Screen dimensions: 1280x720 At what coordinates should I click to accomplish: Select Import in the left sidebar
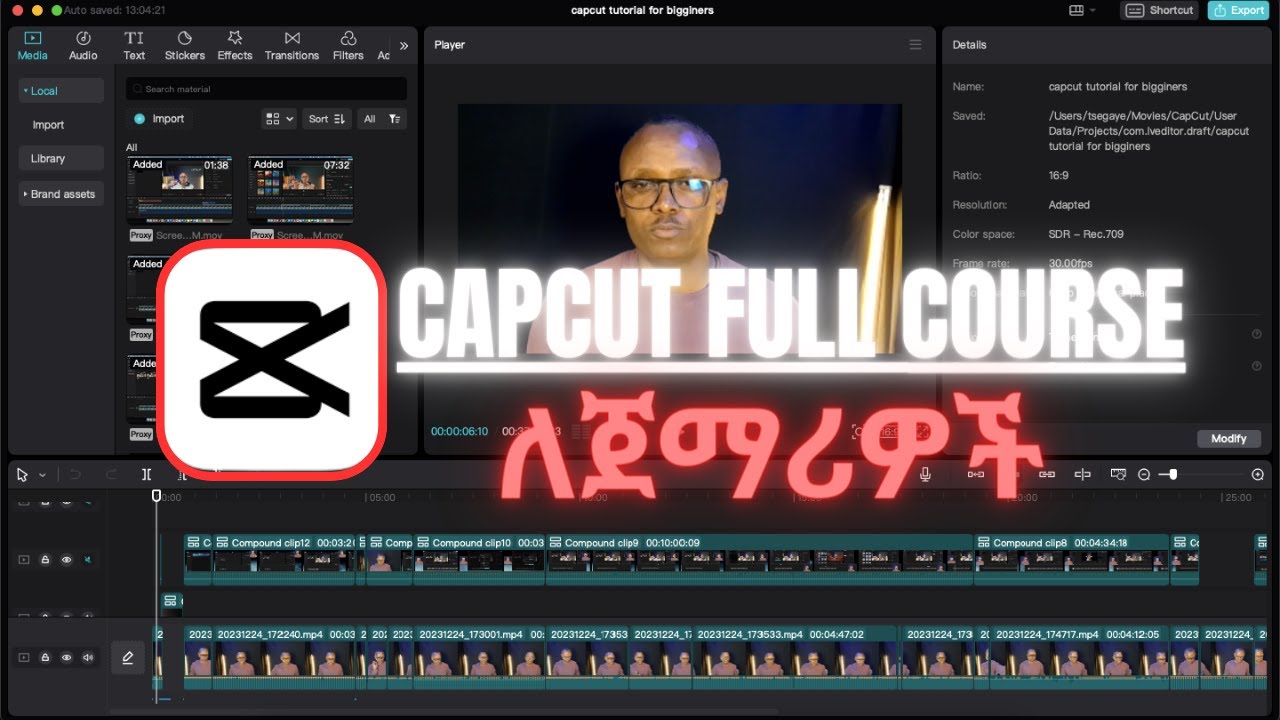click(x=48, y=125)
